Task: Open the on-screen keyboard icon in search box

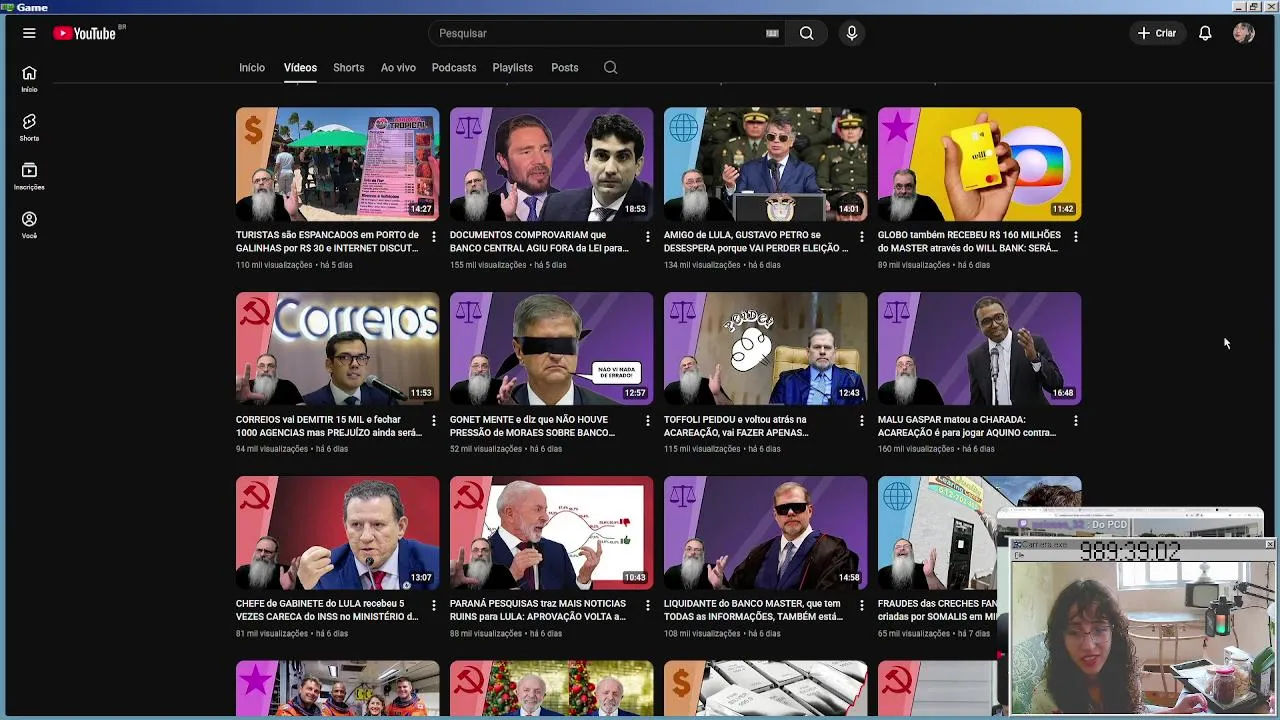Action: pos(772,33)
